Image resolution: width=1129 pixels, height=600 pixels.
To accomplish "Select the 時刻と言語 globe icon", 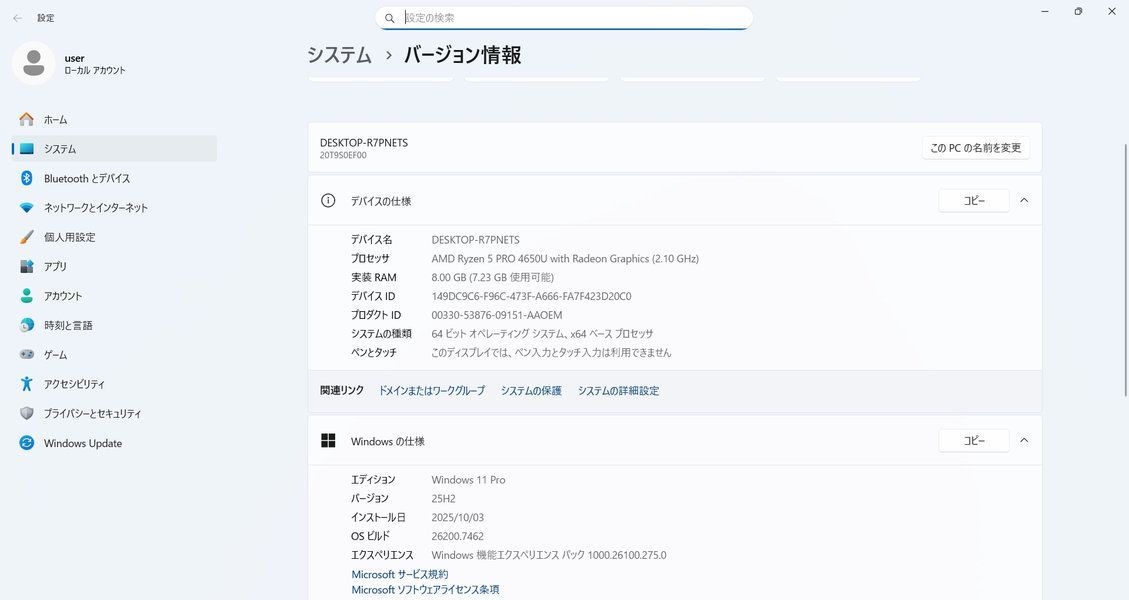I will coord(27,325).
